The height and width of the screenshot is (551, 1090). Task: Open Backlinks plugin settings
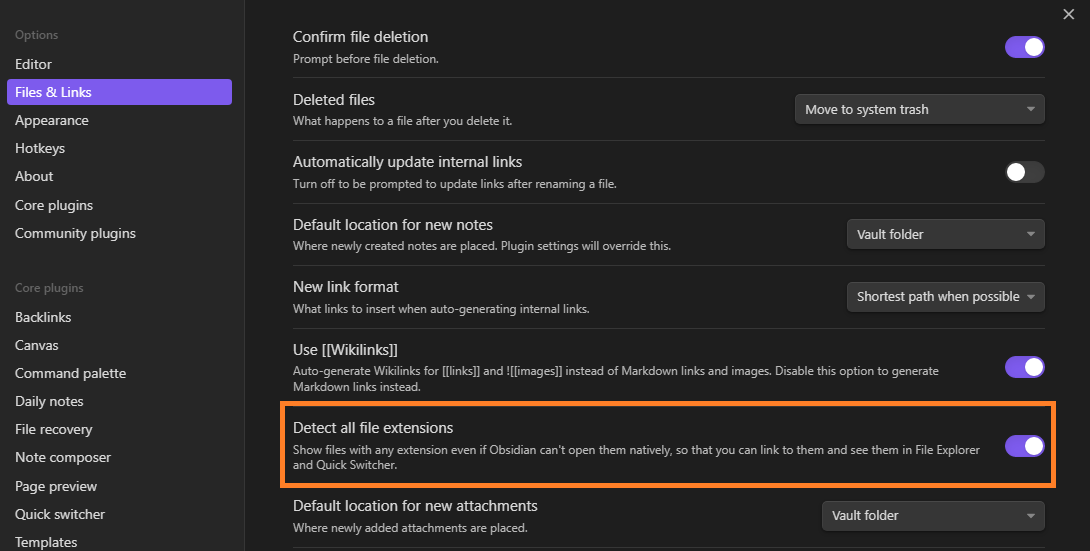coord(43,317)
